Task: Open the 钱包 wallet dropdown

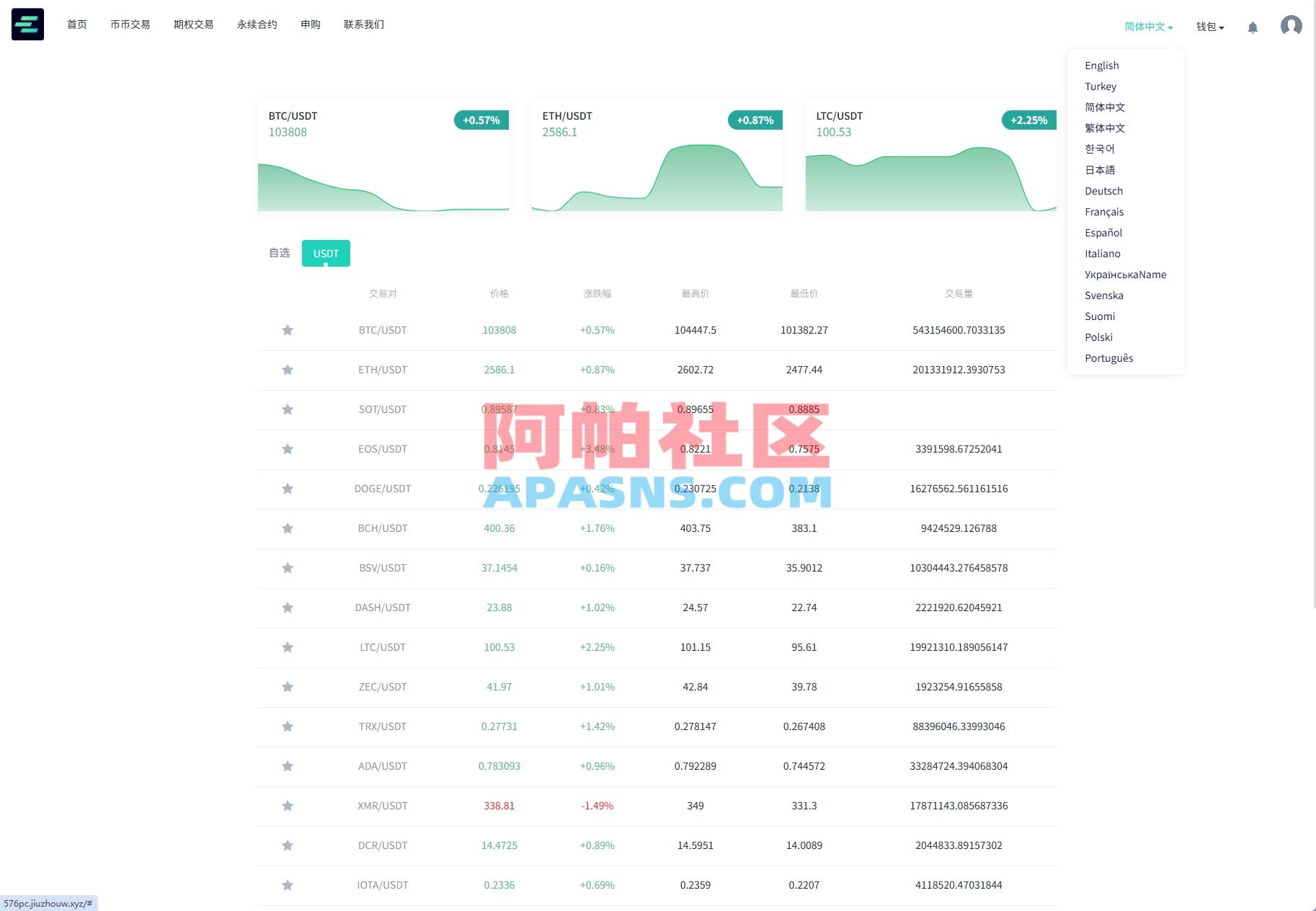Action: [x=1208, y=26]
